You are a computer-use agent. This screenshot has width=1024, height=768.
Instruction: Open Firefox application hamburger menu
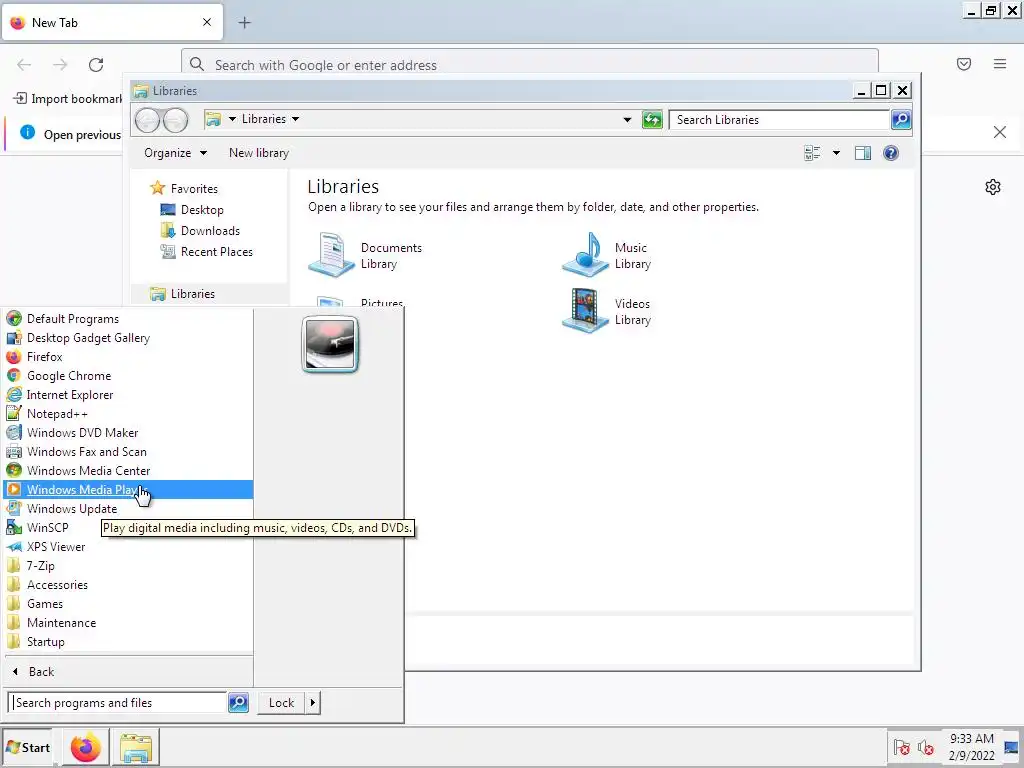(1000, 64)
